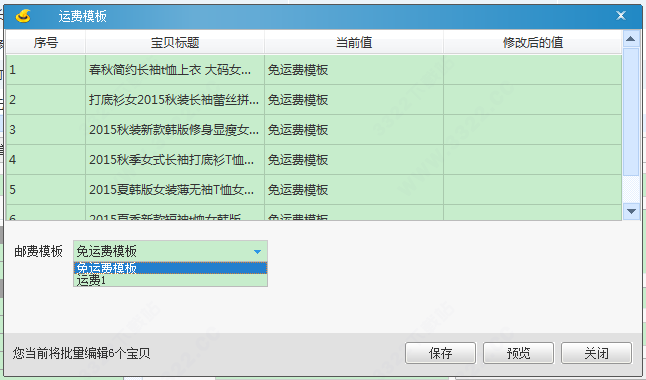The height and width of the screenshot is (380, 646).
Task: Click 免运费模板 value in row 2
Action: [298, 100]
